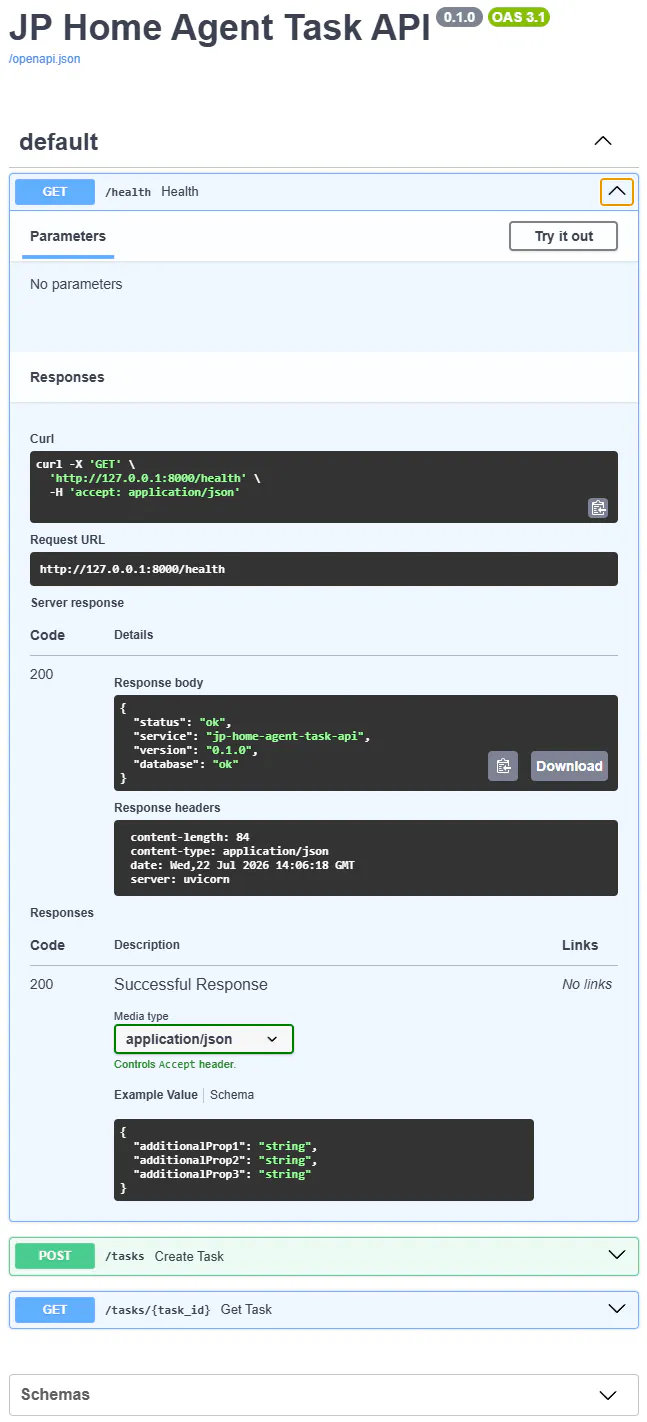Collapse the default section chevron
The width and height of the screenshot is (647, 1422).
(603, 141)
